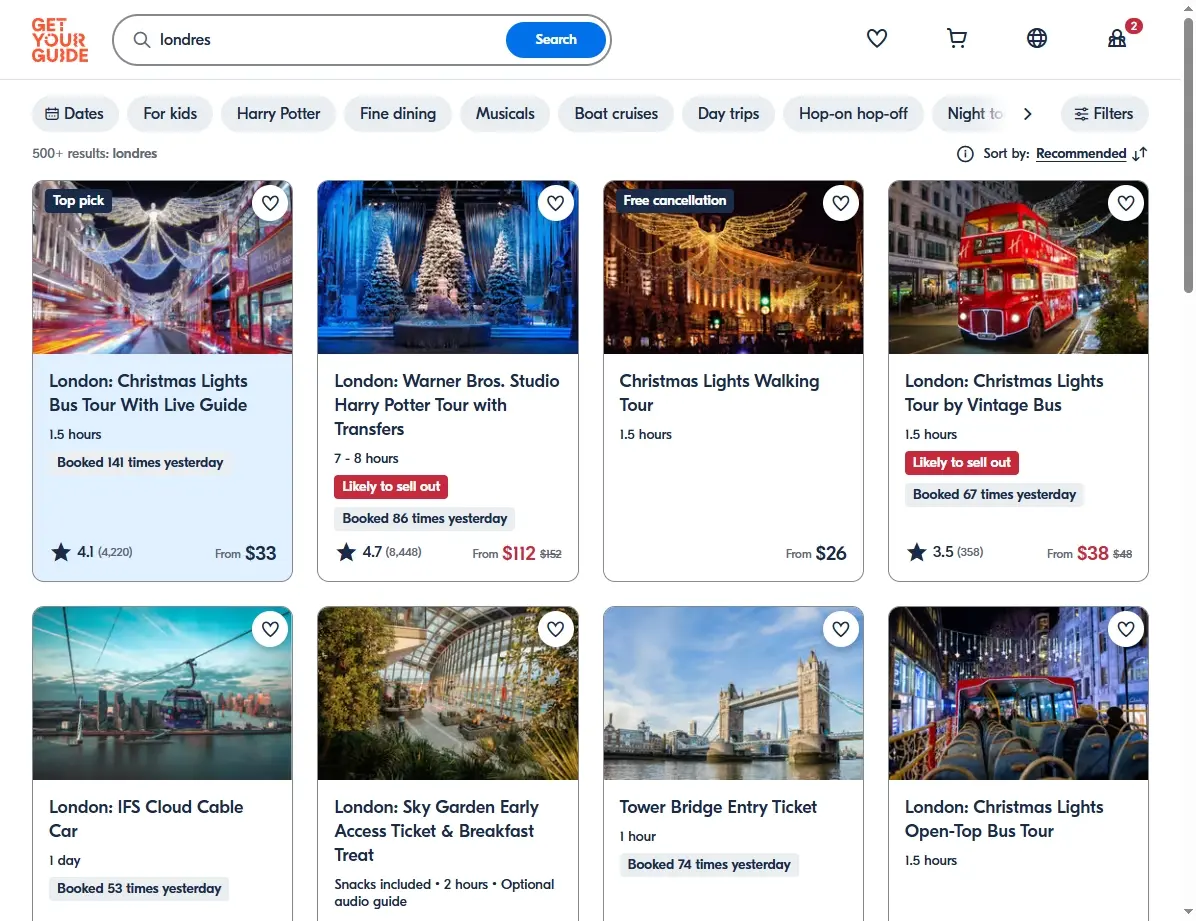Viewport: 1196px width, 921px height.
Task: Select the Harry Potter category chip
Action: [278, 114]
